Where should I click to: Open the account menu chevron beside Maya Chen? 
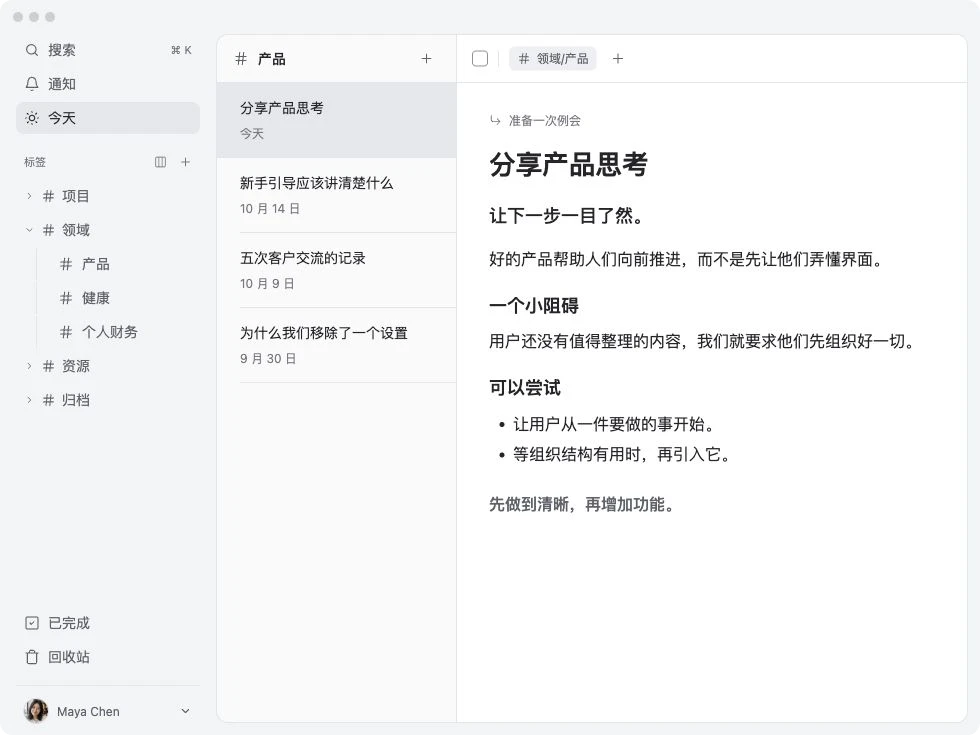186,711
